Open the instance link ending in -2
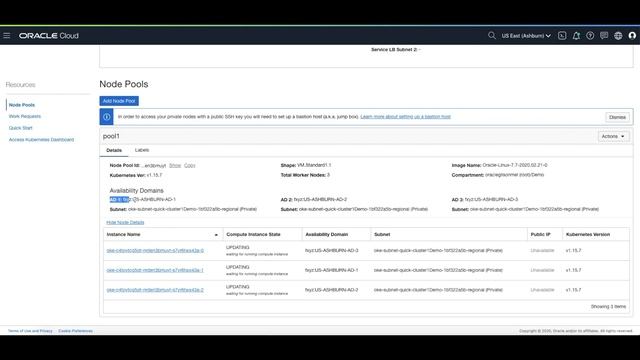 [155, 290]
